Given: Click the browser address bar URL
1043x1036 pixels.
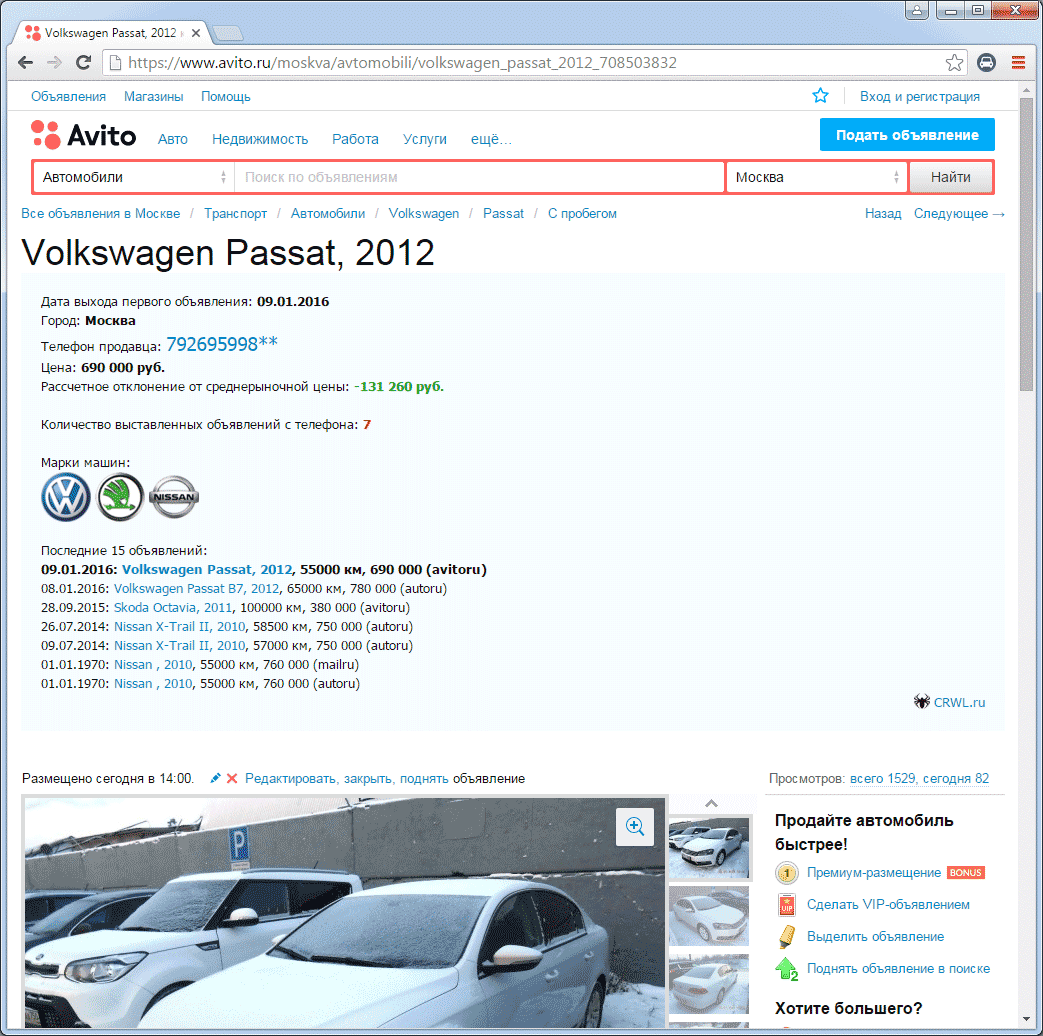Looking at the screenshot, I should (x=402, y=63).
